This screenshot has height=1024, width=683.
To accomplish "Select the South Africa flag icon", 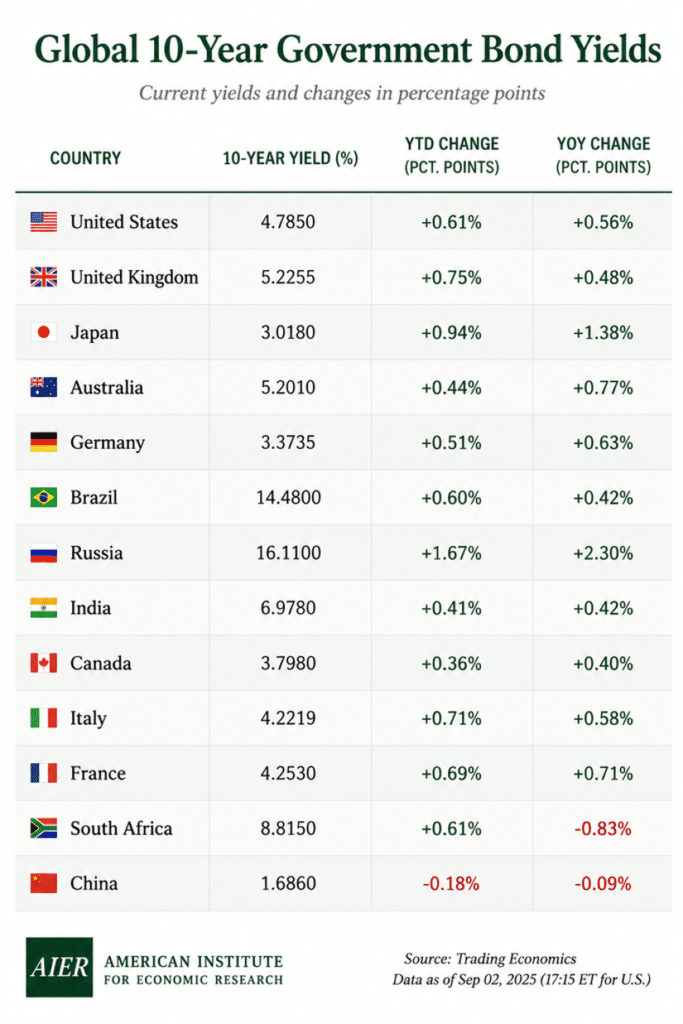I will coord(44,828).
